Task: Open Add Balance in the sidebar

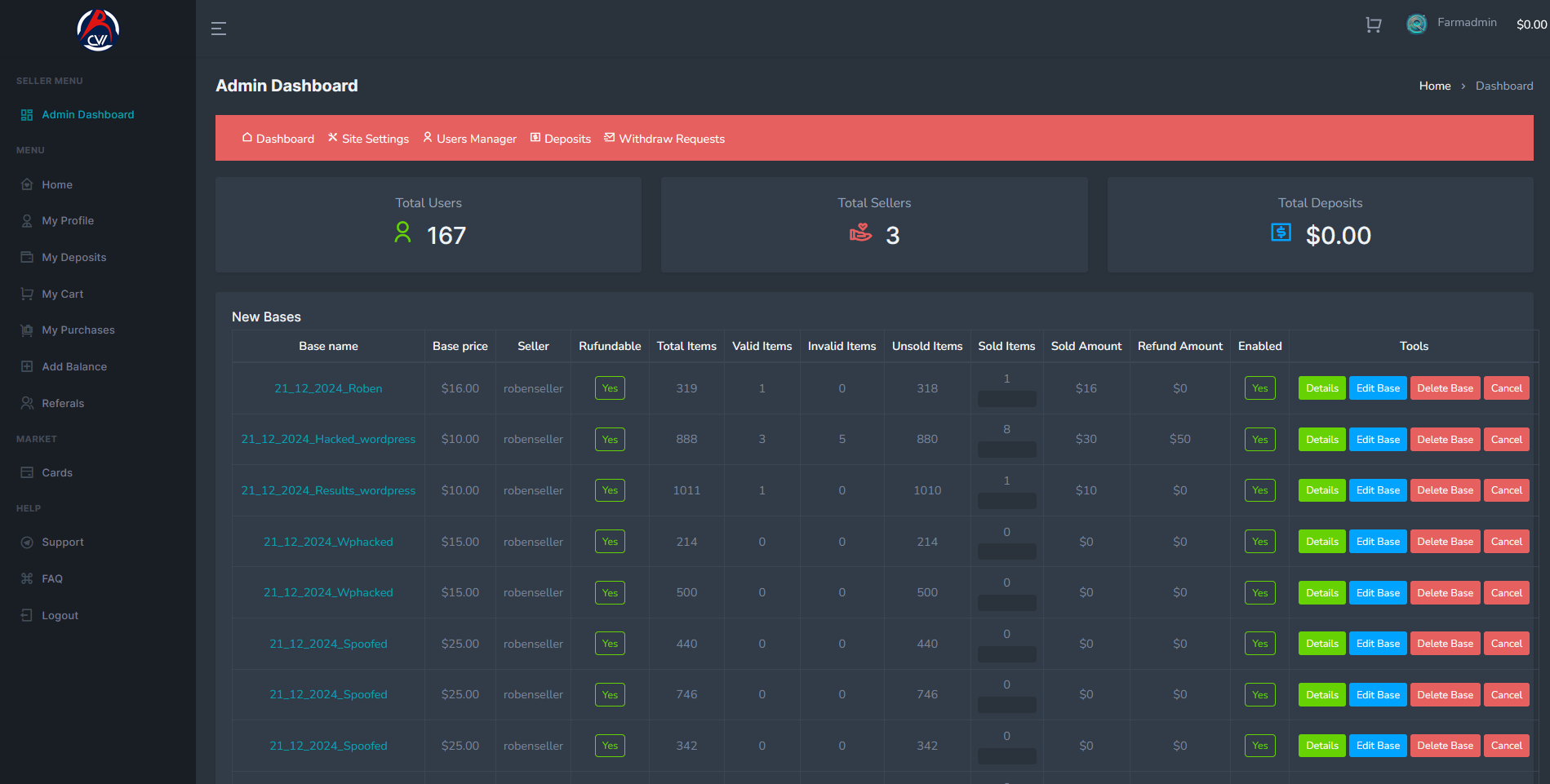Action: pyautogui.click(x=74, y=367)
